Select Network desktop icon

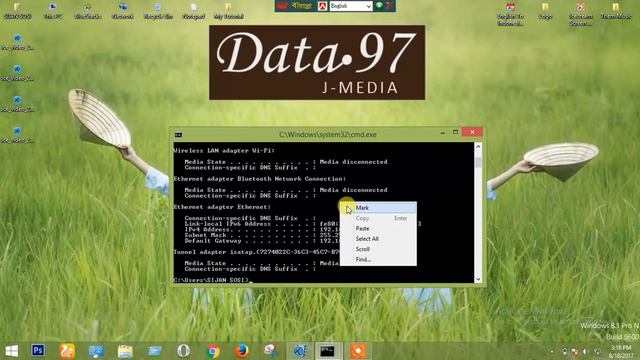122,11
